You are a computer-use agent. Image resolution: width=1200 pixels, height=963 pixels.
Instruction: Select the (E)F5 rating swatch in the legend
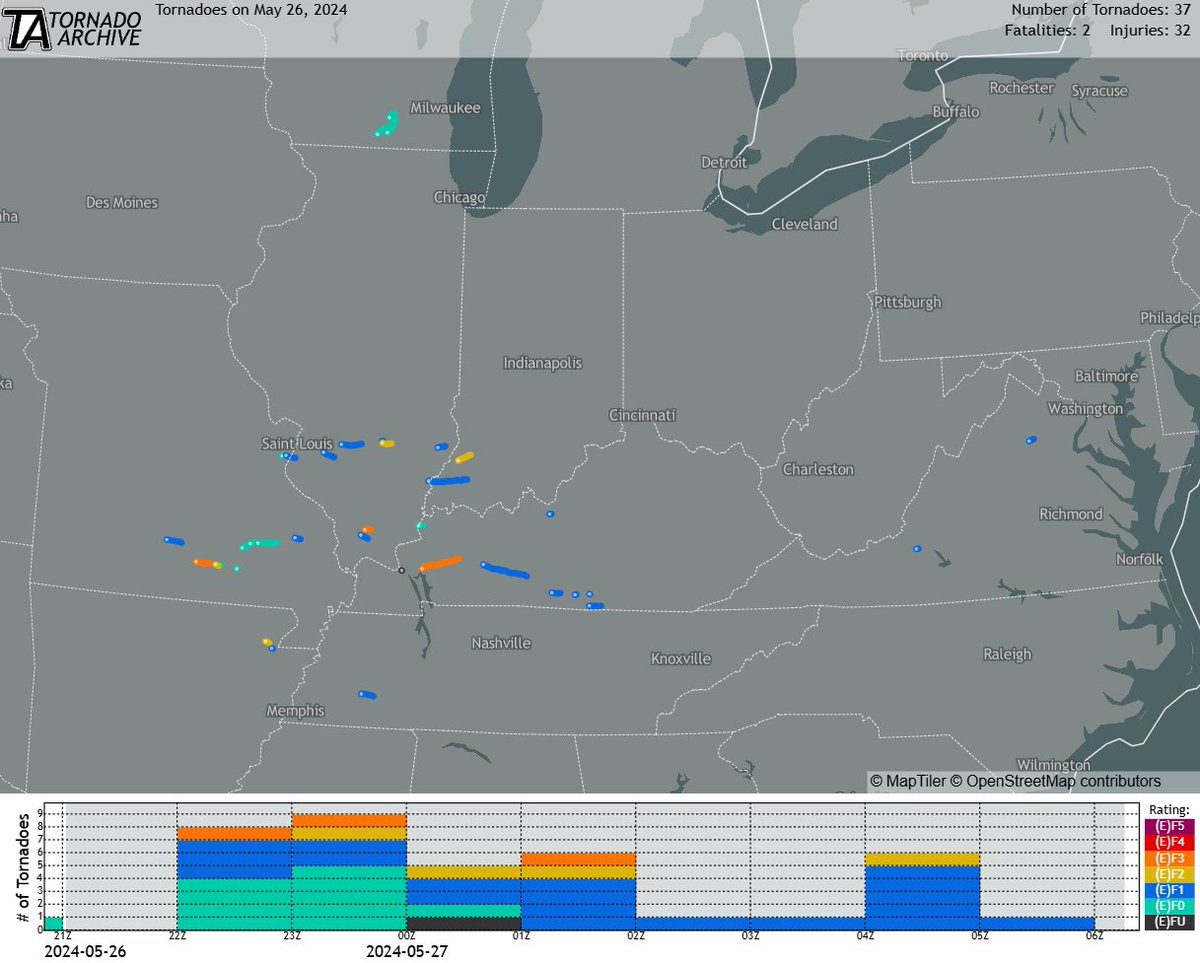click(1170, 827)
